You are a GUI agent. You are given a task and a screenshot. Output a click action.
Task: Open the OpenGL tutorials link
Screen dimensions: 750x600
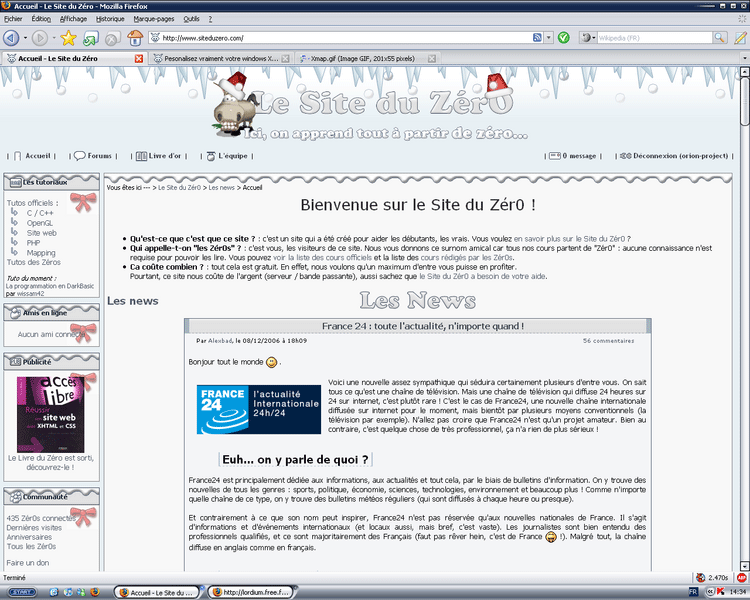40,223
